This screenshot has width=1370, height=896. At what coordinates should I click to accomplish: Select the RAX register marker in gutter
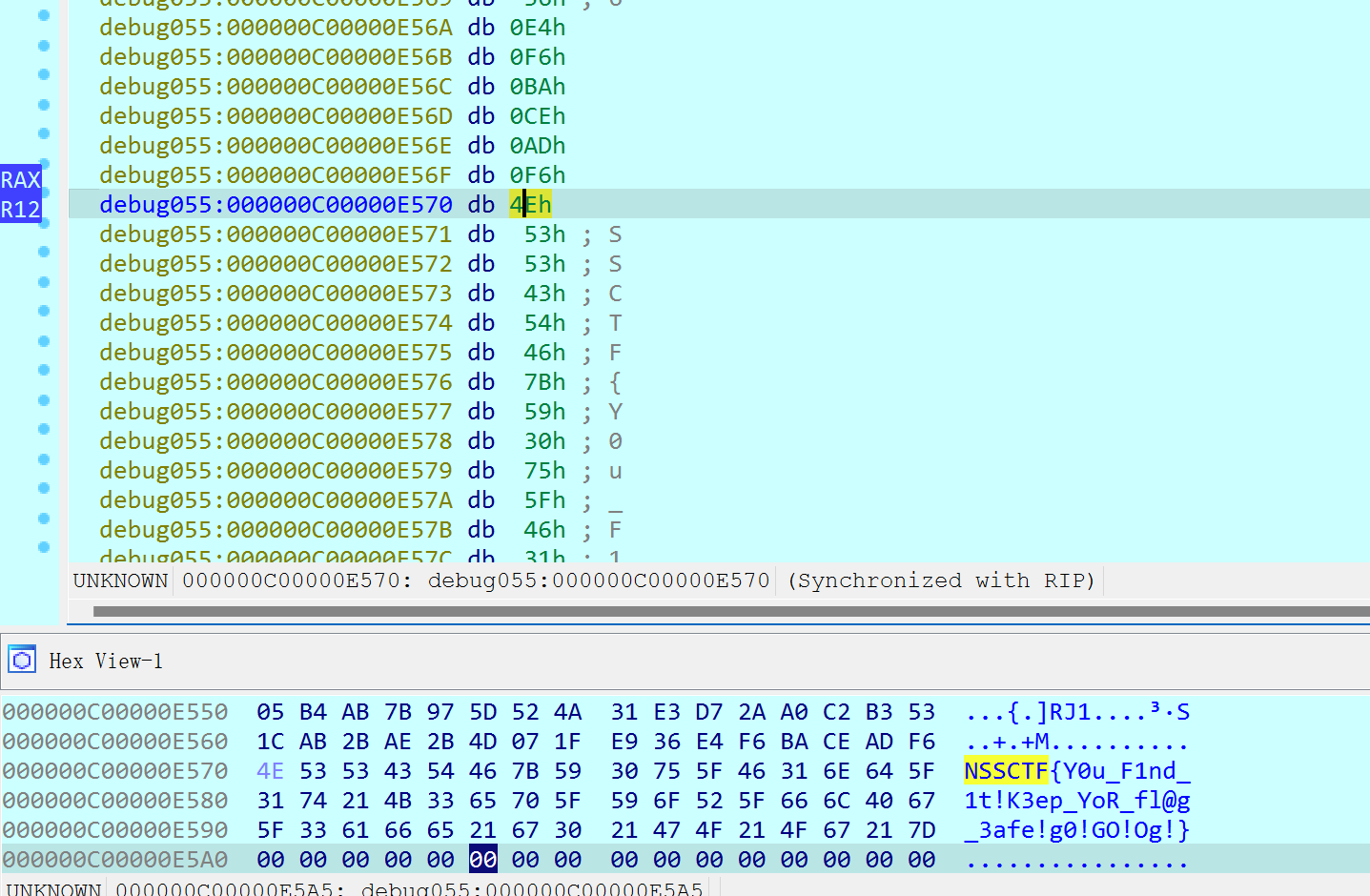coord(20,179)
